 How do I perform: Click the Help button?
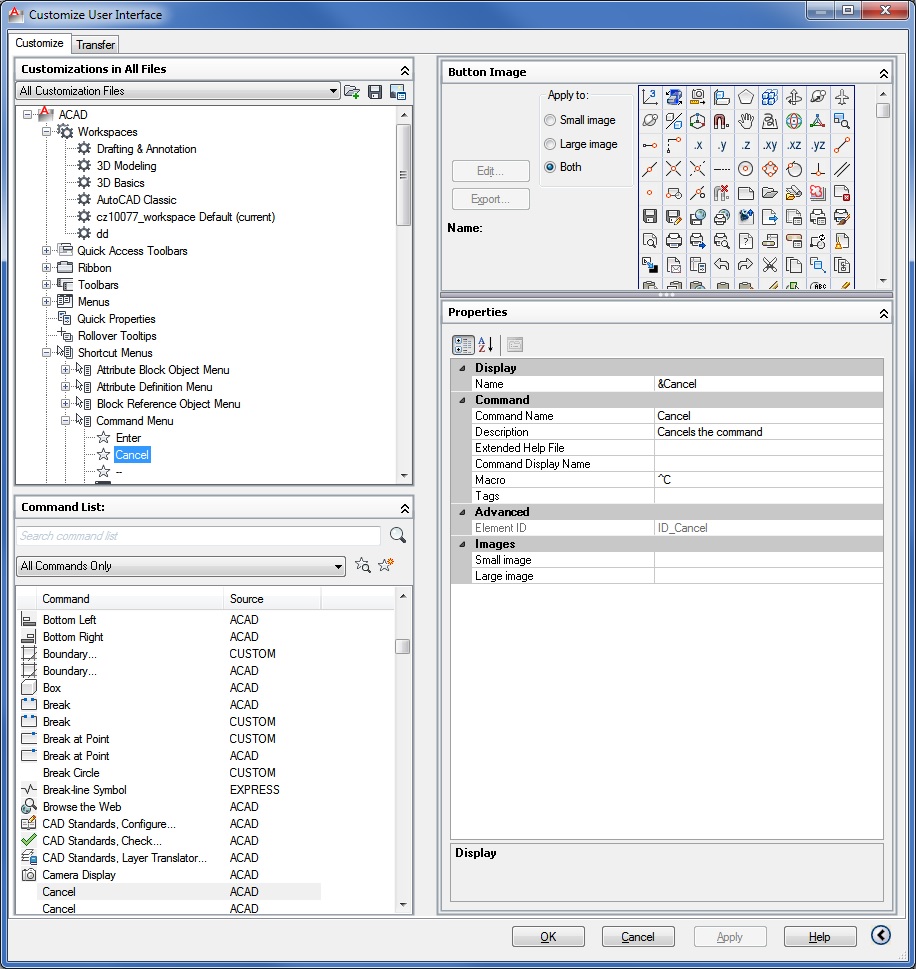tap(819, 937)
